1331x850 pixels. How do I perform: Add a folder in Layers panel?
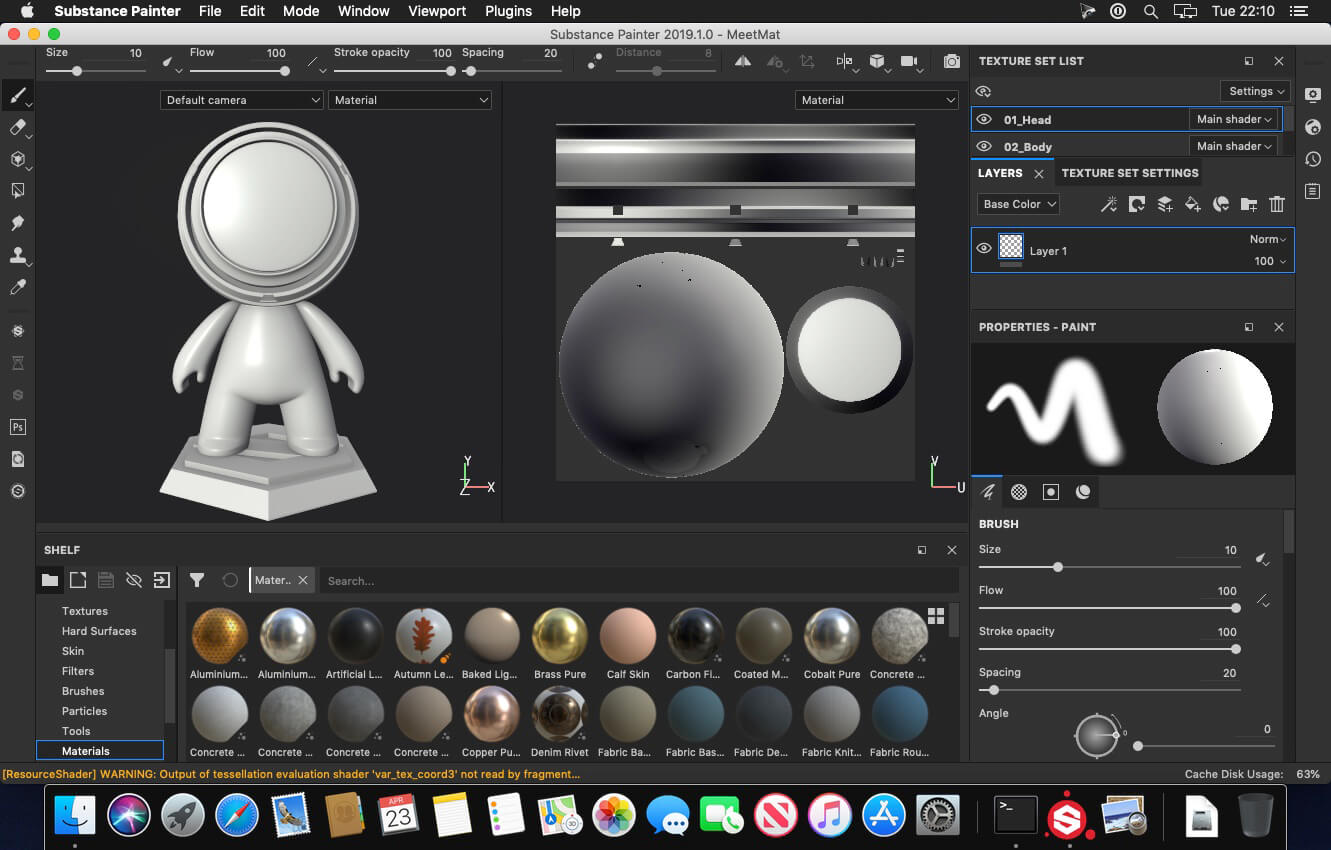[1248, 204]
